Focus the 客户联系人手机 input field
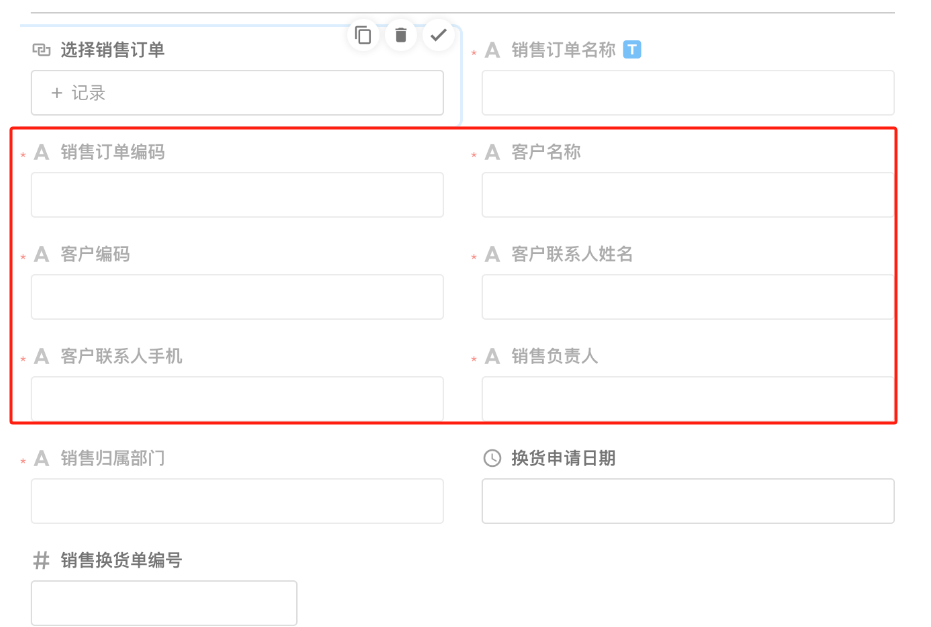This screenshot has width=931, height=627. [x=237, y=399]
